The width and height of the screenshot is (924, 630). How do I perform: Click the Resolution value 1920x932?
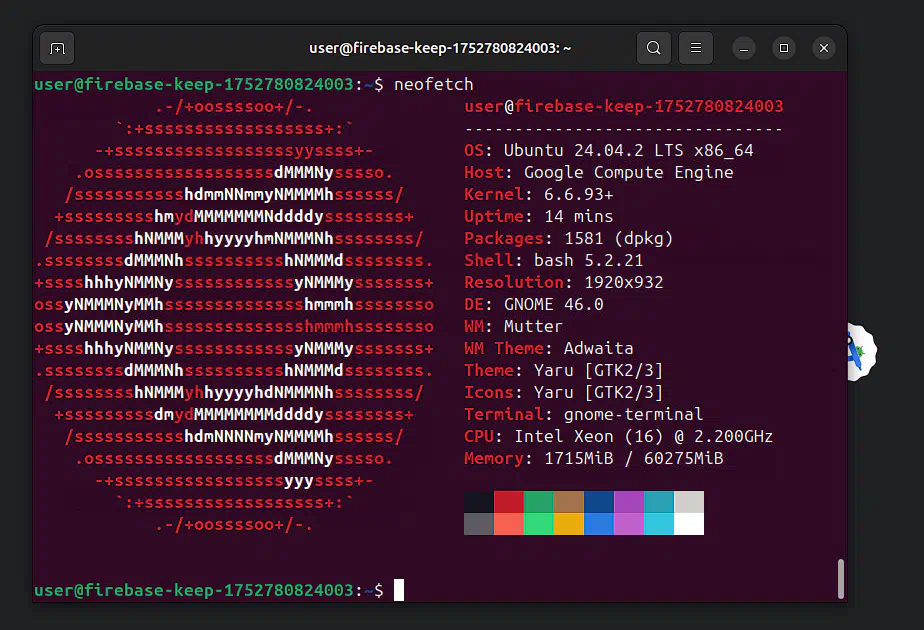pos(623,282)
